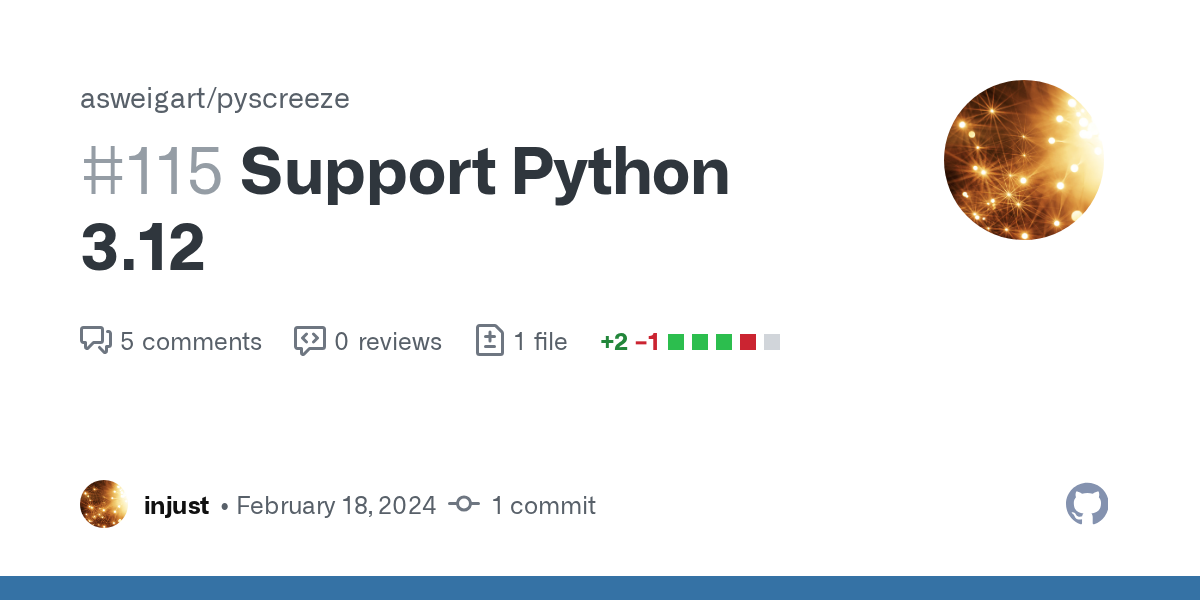Open the asweigart/pyscreeze repository link

point(215,99)
